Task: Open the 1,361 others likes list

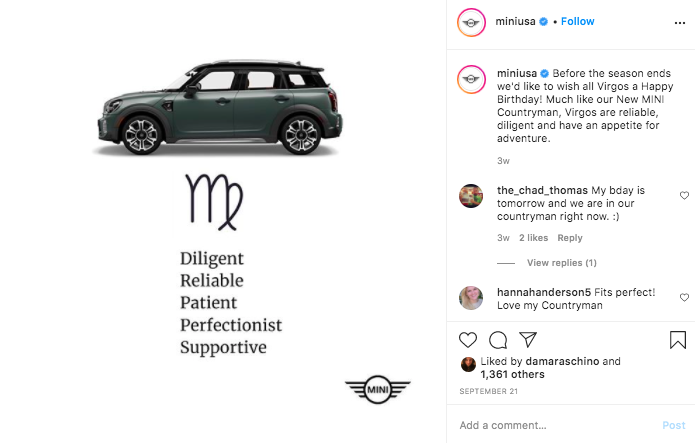Action: point(512,375)
